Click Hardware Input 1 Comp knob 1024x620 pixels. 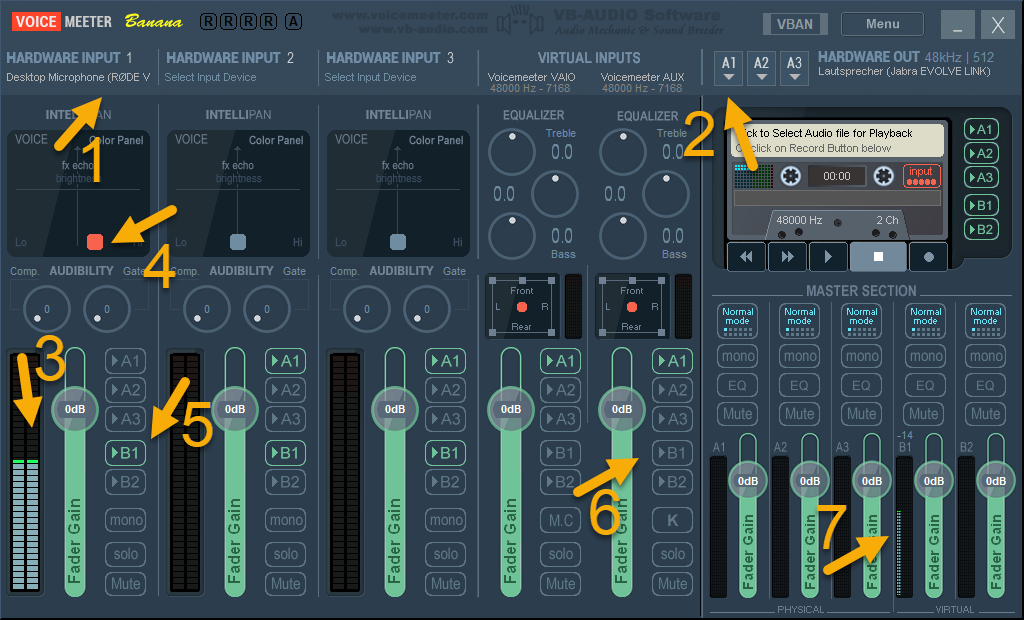click(x=46, y=309)
